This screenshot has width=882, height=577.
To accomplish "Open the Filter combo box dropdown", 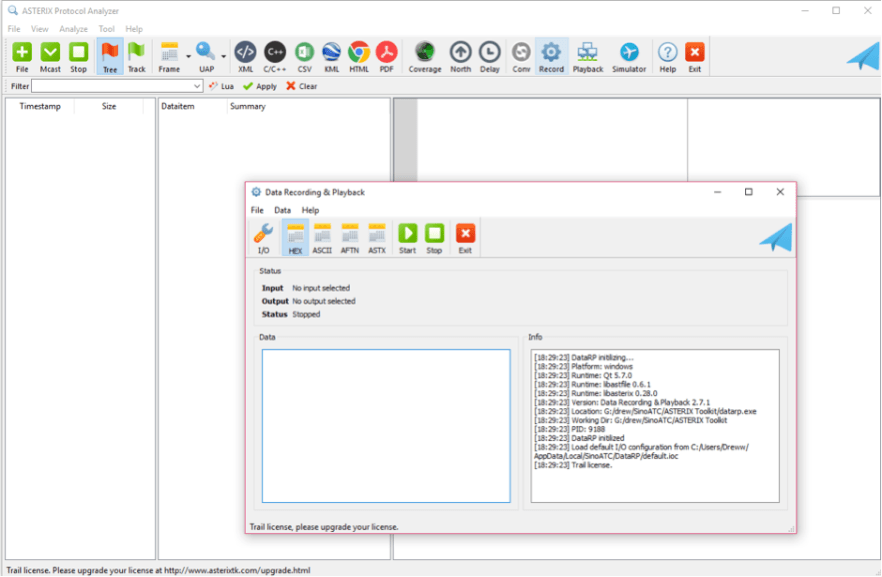I will click(x=197, y=86).
